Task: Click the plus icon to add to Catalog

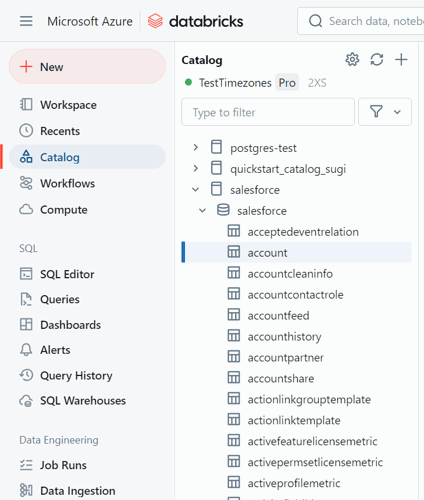Action: tap(401, 60)
